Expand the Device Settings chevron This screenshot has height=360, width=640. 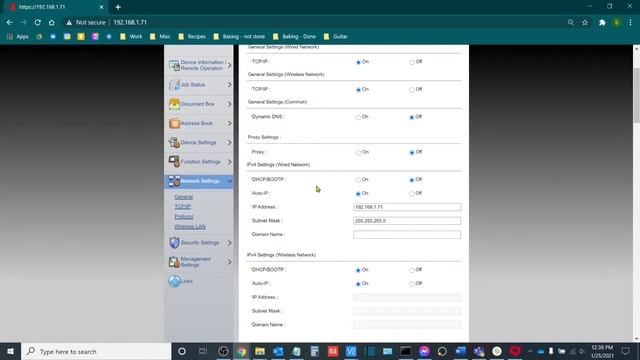229,142
